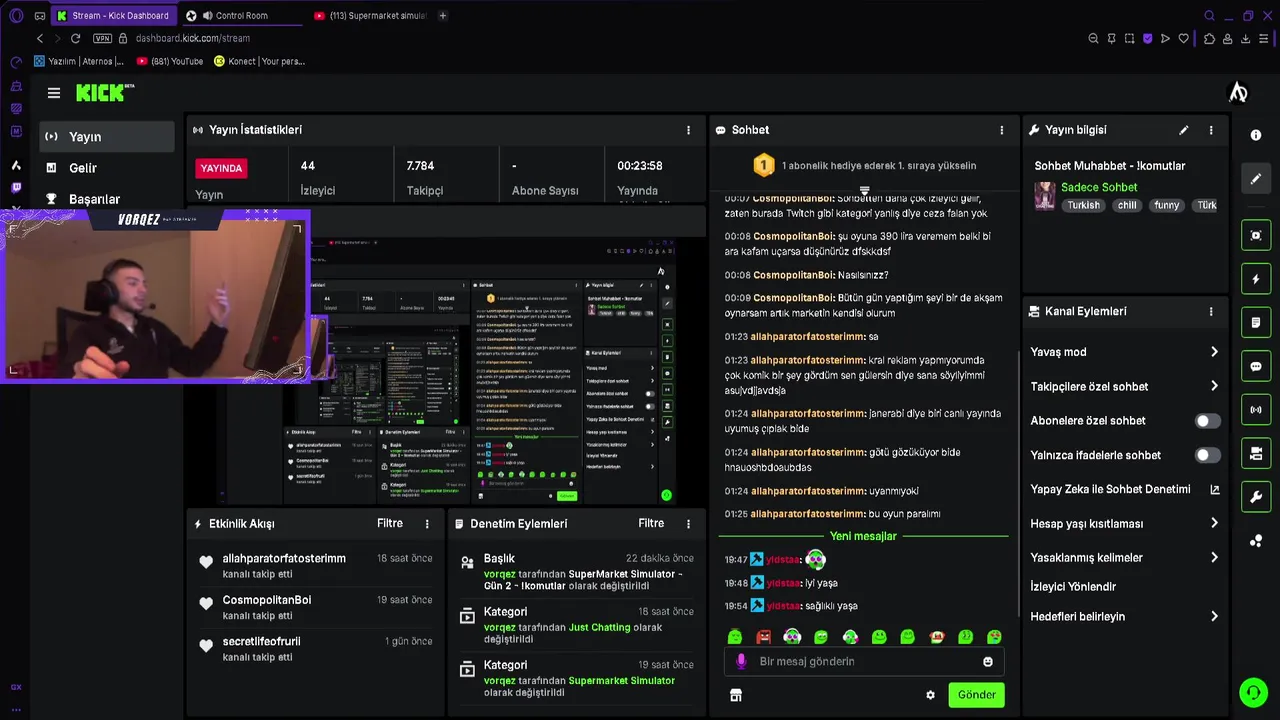This screenshot has height=720, width=1280.
Task: Open Denetim Eylemleri three-dot menu
Action: [688, 524]
